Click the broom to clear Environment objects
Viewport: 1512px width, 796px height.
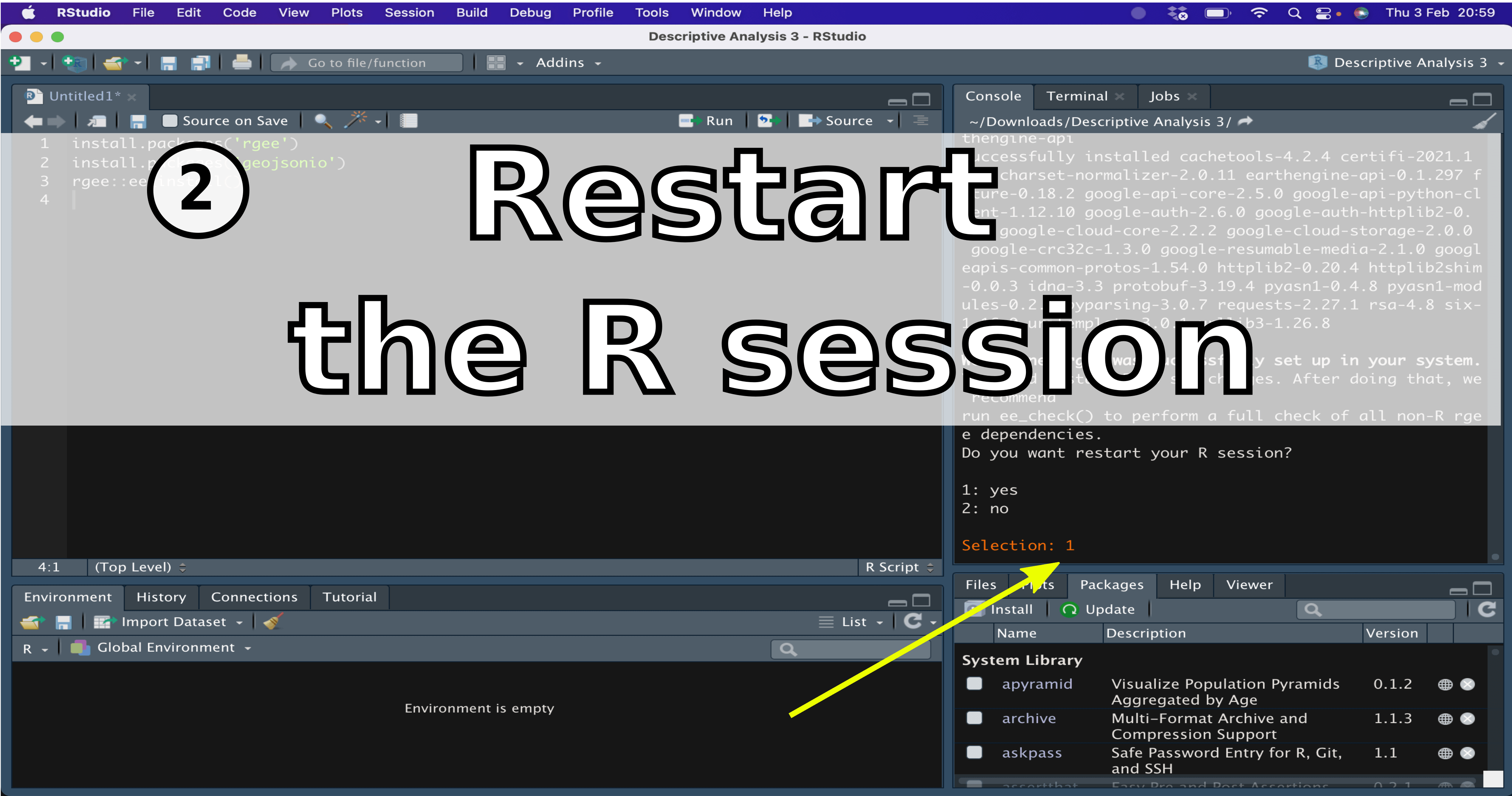pos(273,621)
